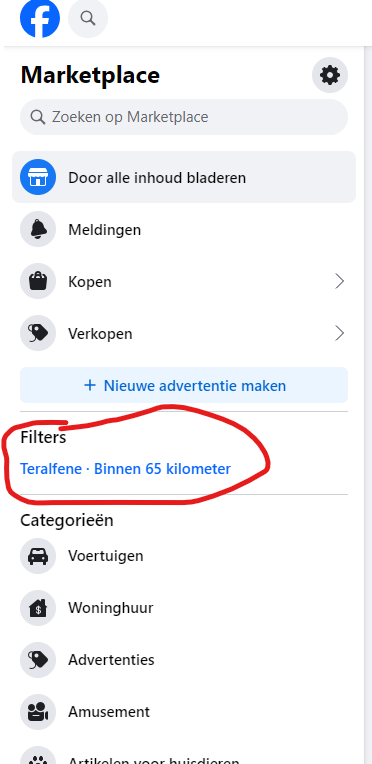Select the car icon for Voertuigen
372x764 pixels.
(x=38, y=555)
